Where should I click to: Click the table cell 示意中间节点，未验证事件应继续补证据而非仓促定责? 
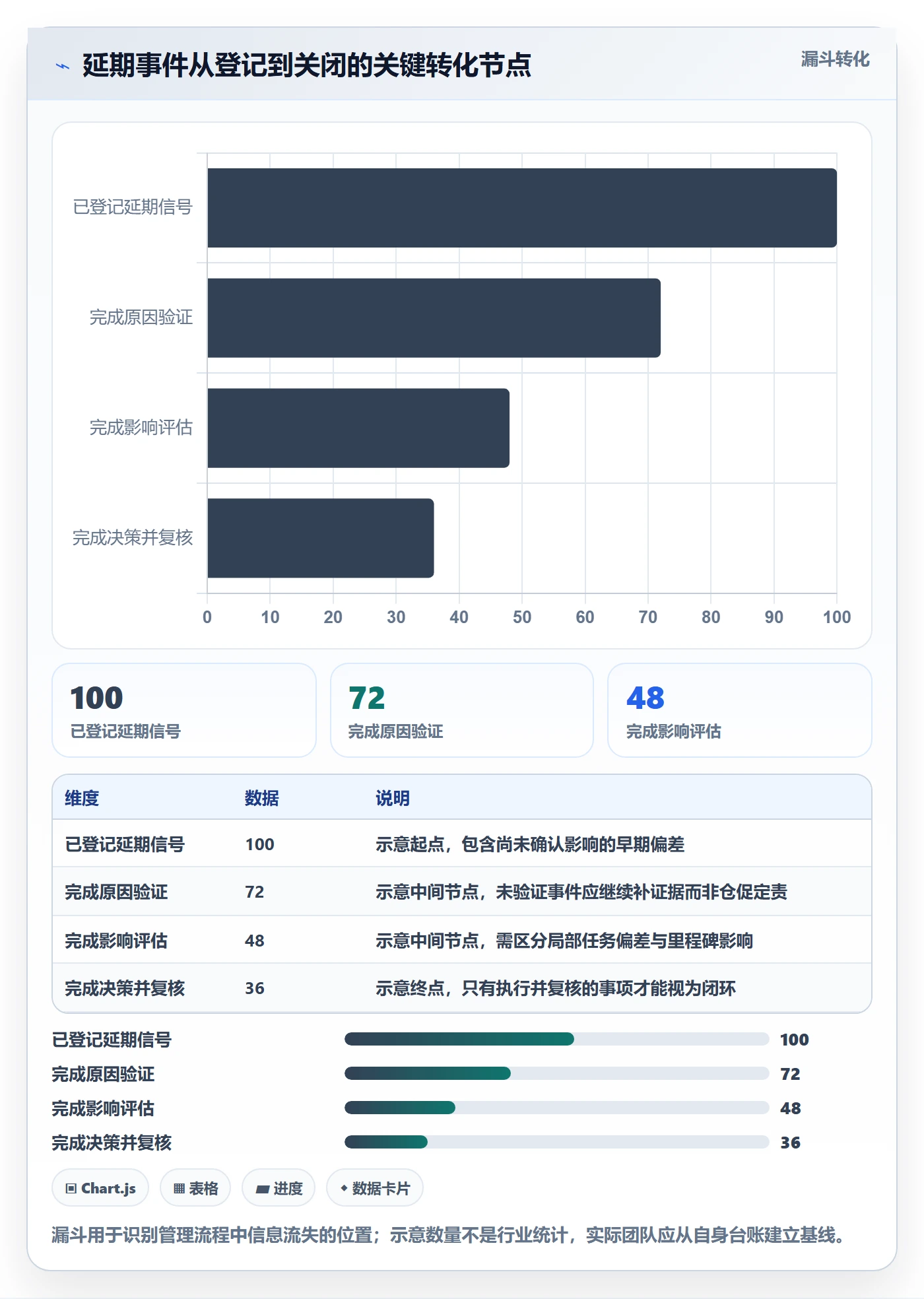tap(581, 892)
